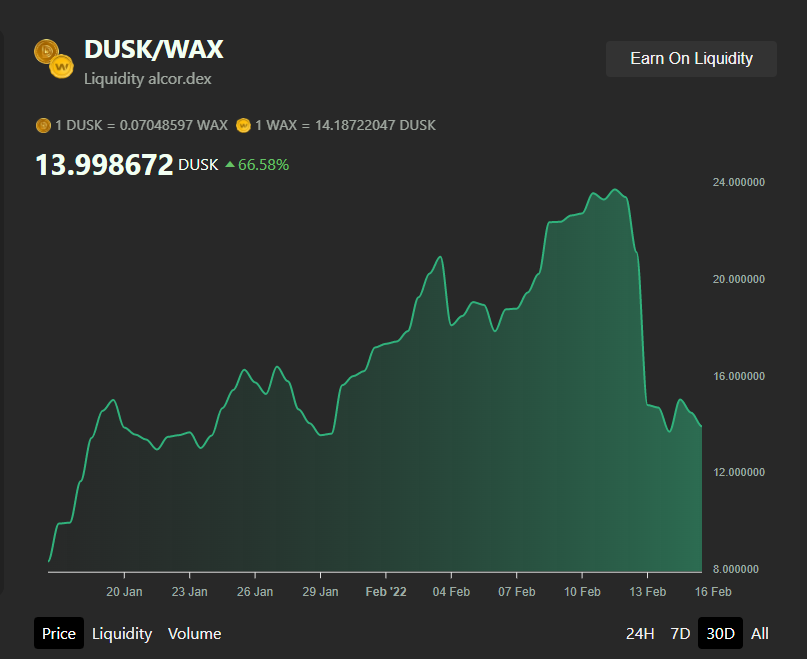Click the chart line's rightmost end point
This screenshot has height=659, width=807.
pyautogui.click(x=701, y=426)
